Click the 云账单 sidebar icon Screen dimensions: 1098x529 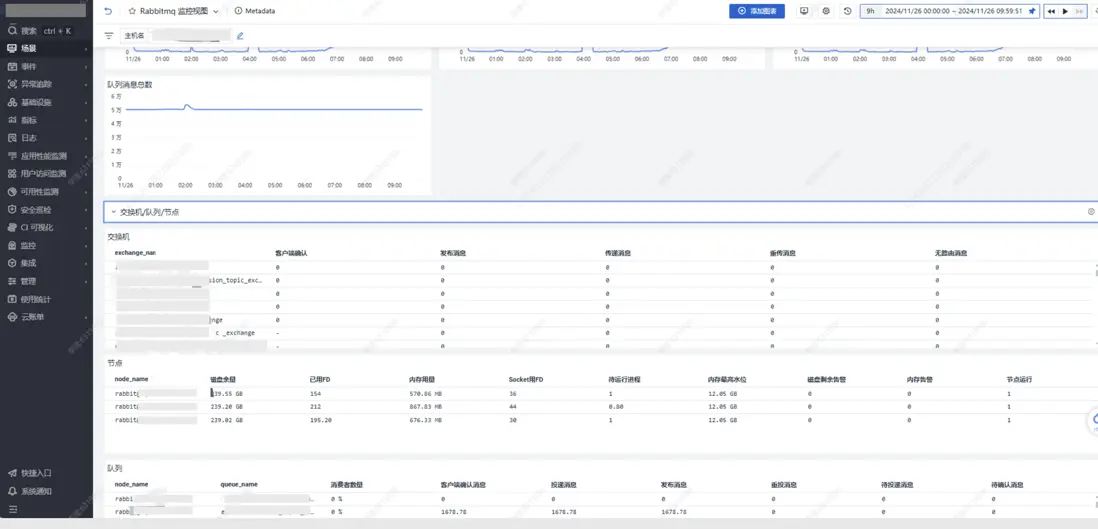pyautogui.click(x=12, y=317)
